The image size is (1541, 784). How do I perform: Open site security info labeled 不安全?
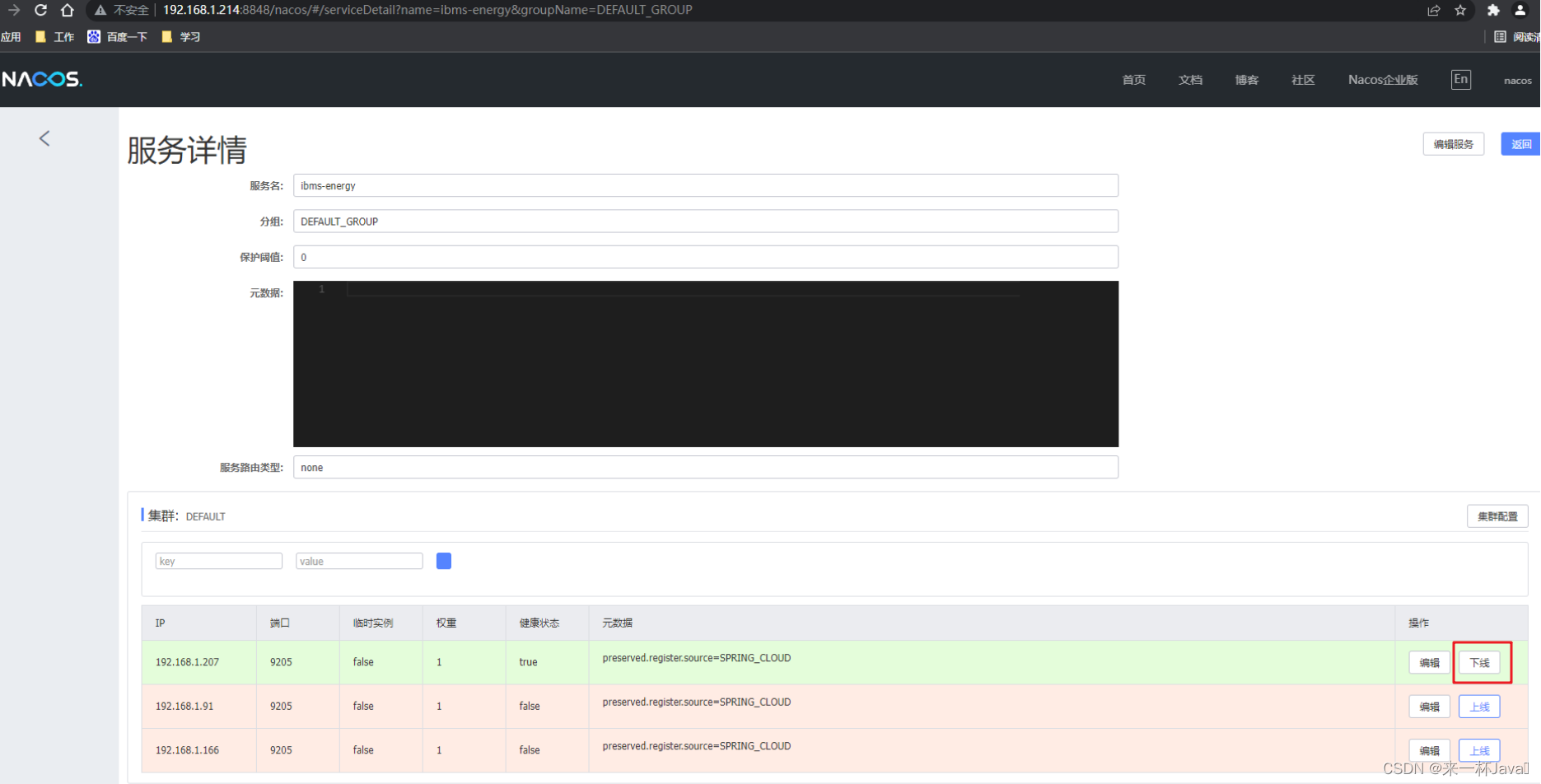pyautogui.click(x=128, y=10)
